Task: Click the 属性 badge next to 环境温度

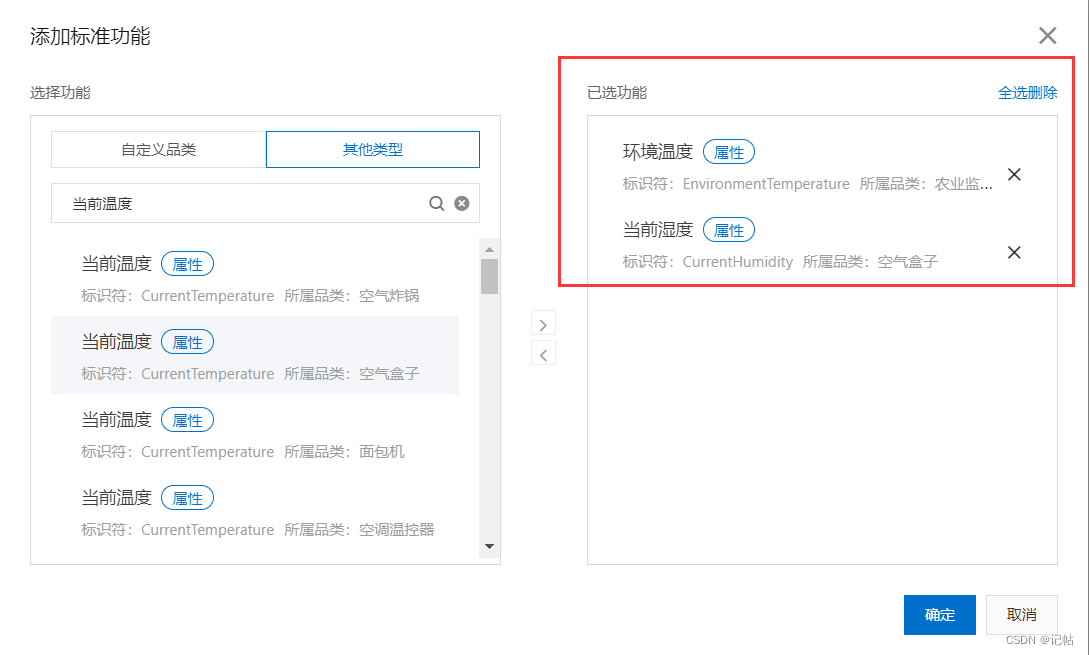Action: [x=729, y=151]
